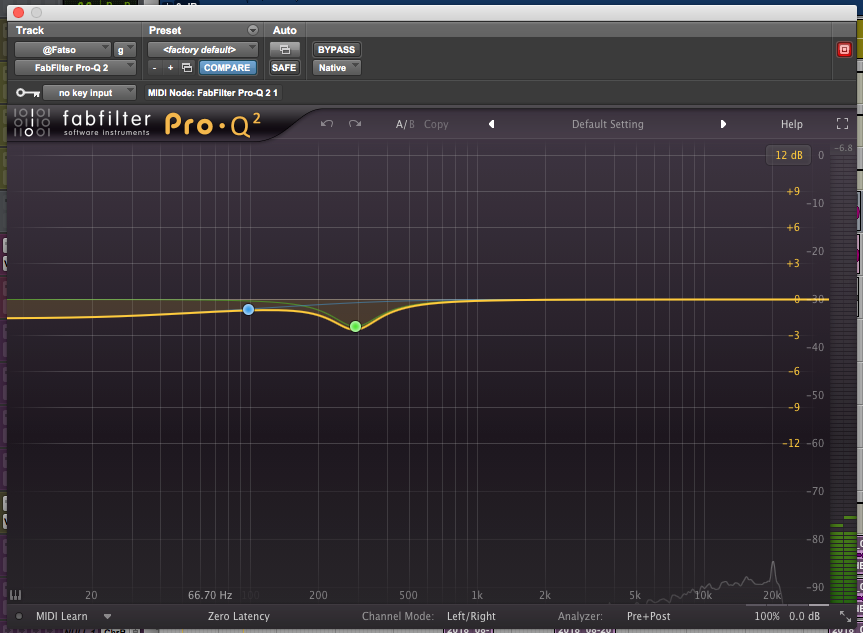Open the factory default preset dropdown
The image size is (863, 633).
click(x=203, y=50)
